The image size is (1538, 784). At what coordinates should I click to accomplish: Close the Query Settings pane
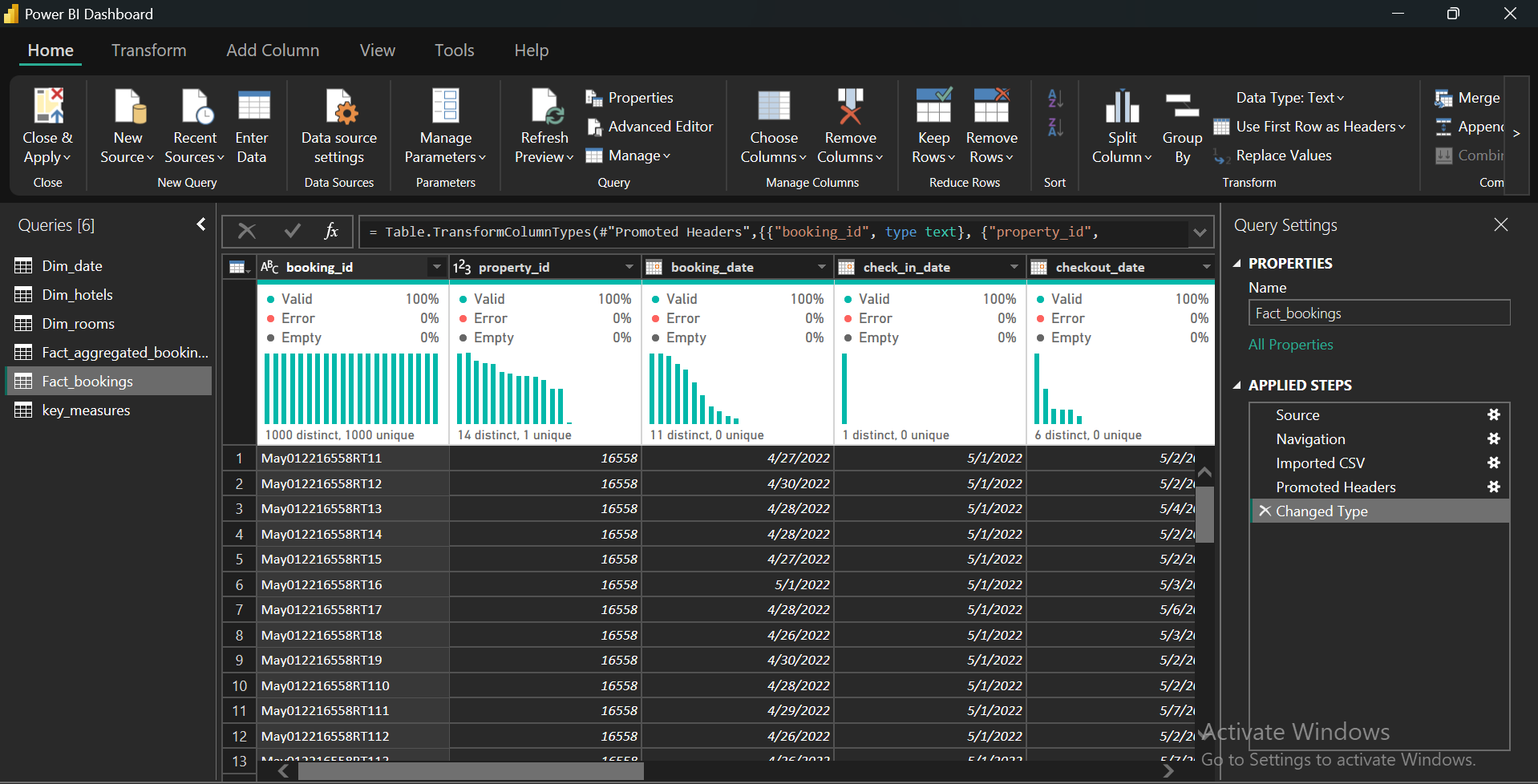1501,225
